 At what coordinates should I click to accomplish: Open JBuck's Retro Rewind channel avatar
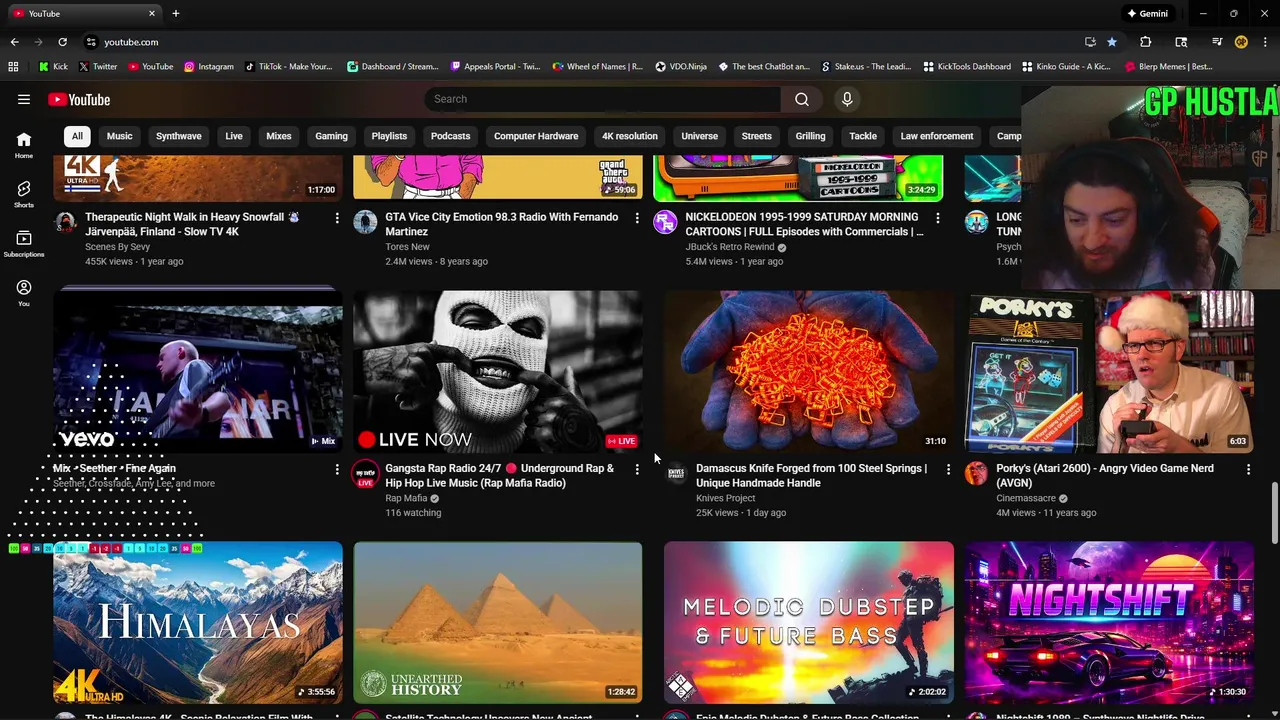pos(665,222)
